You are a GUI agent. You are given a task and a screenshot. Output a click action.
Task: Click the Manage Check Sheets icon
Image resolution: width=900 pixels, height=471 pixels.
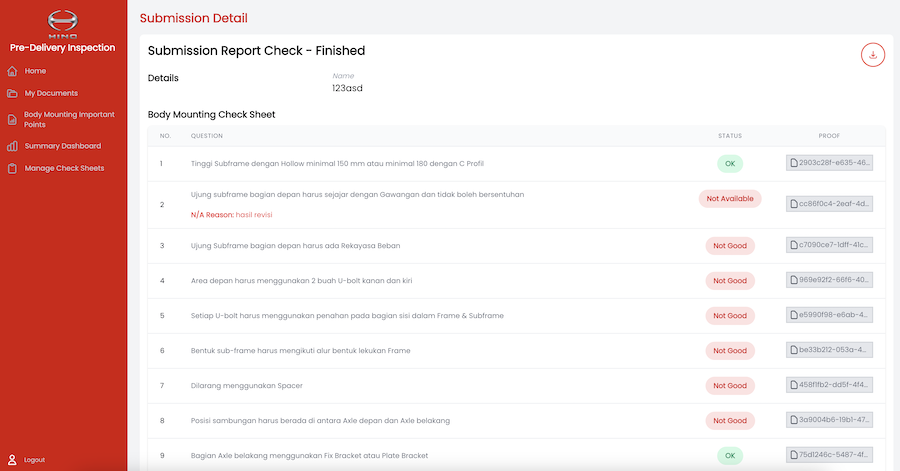click(12, 168)
